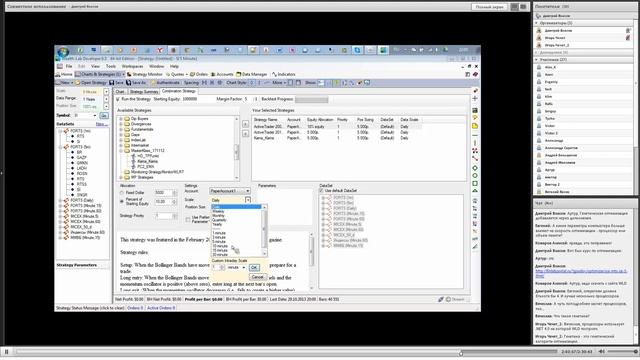Select the Fixed Dollar radio button
640x360 pixels.
(122, 193)
